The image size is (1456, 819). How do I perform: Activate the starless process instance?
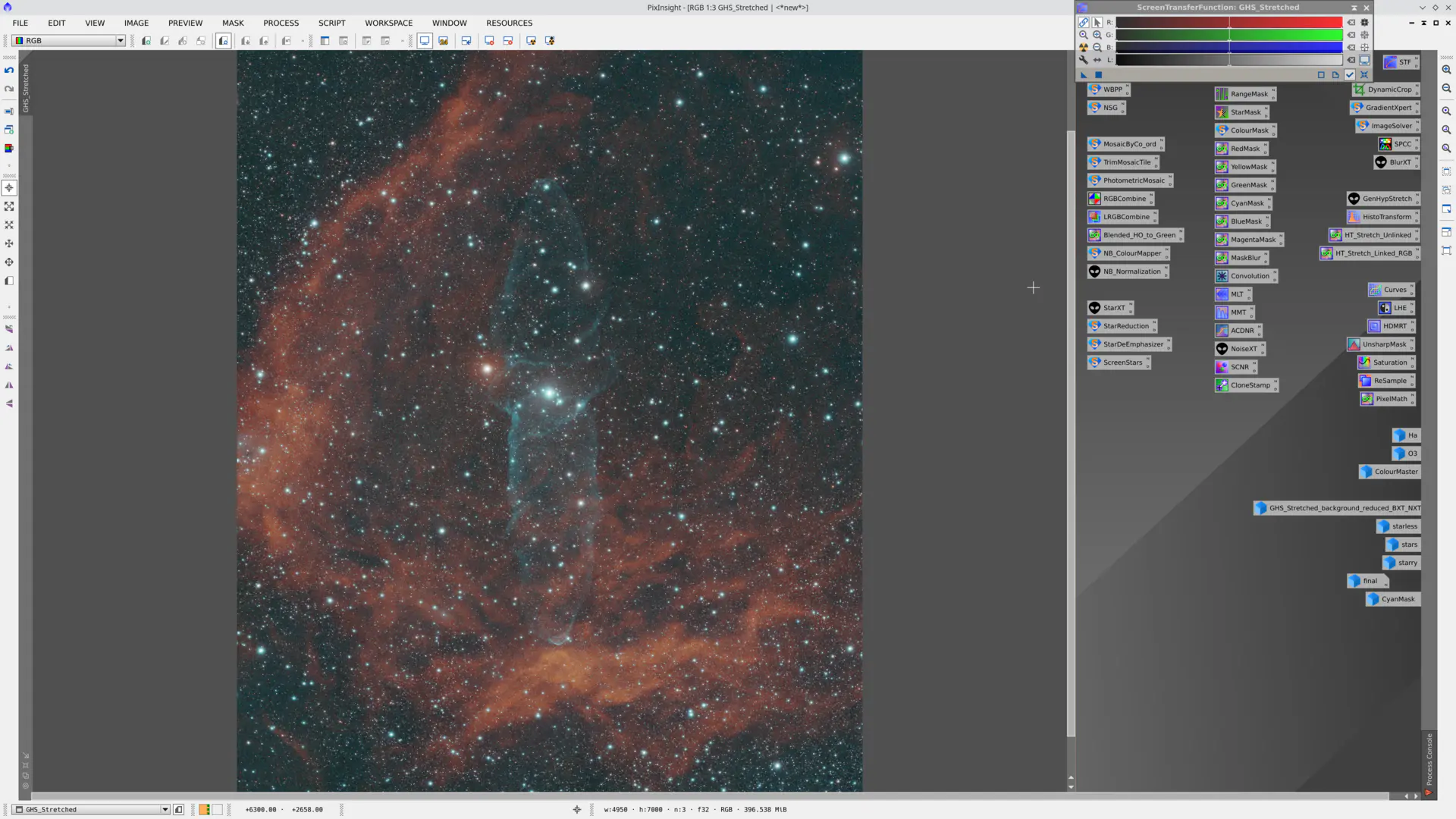pyautogui.click(x=1399, y=526)
